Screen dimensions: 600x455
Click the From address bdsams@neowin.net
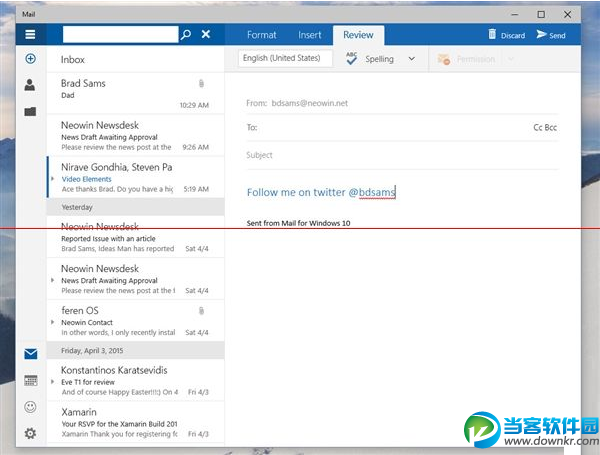tap(310, 103)
